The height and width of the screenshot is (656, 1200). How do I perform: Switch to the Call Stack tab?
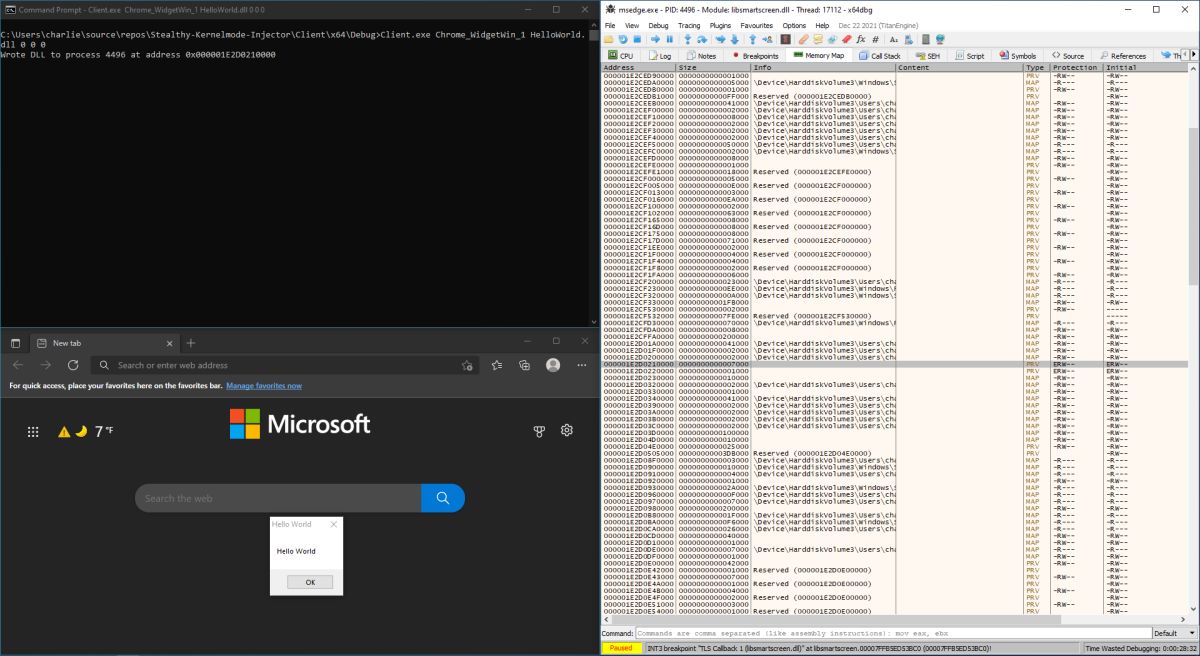coord(880,56)
